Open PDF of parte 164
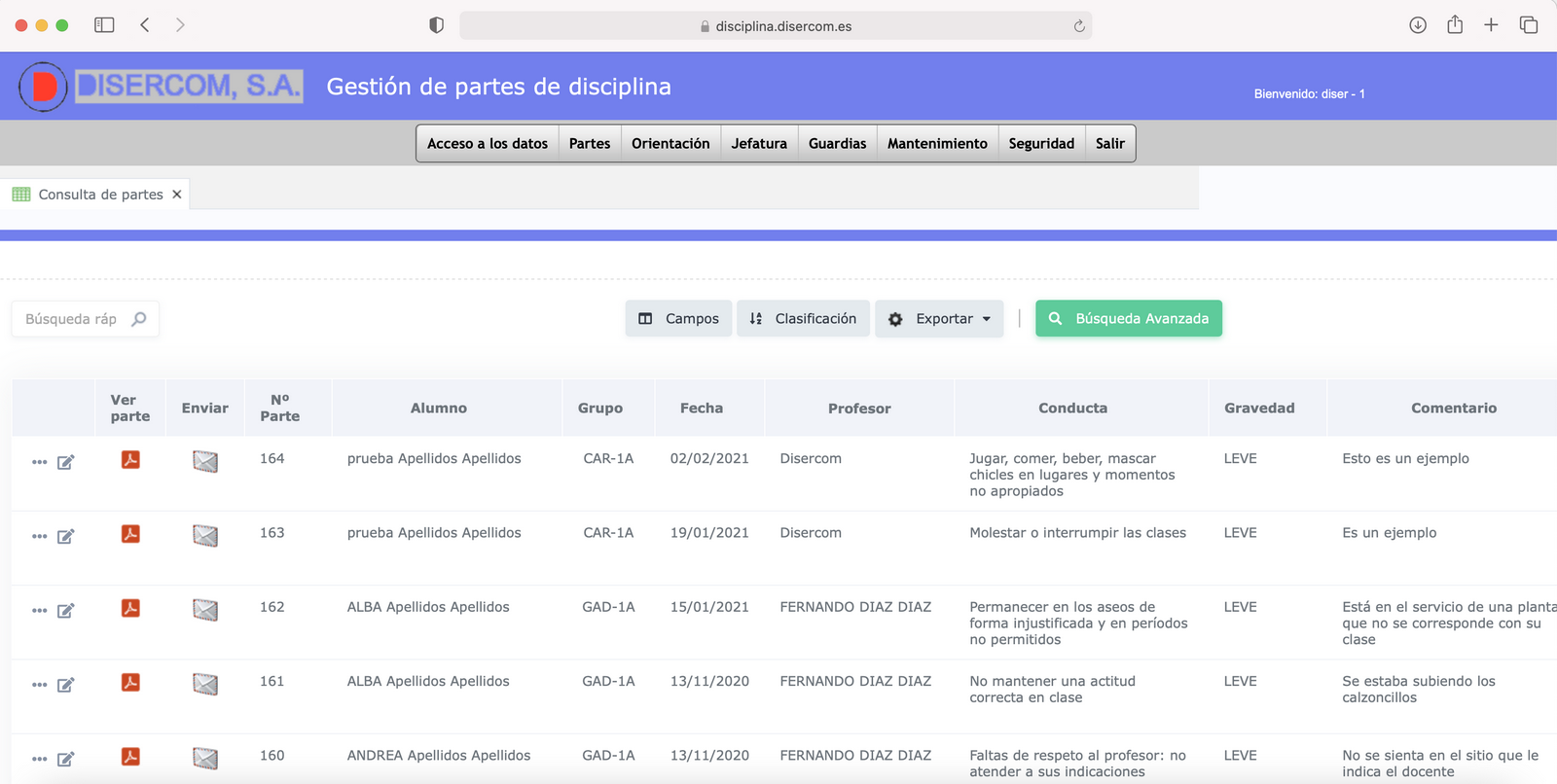The image size is (1557, 784). point(130,459)
